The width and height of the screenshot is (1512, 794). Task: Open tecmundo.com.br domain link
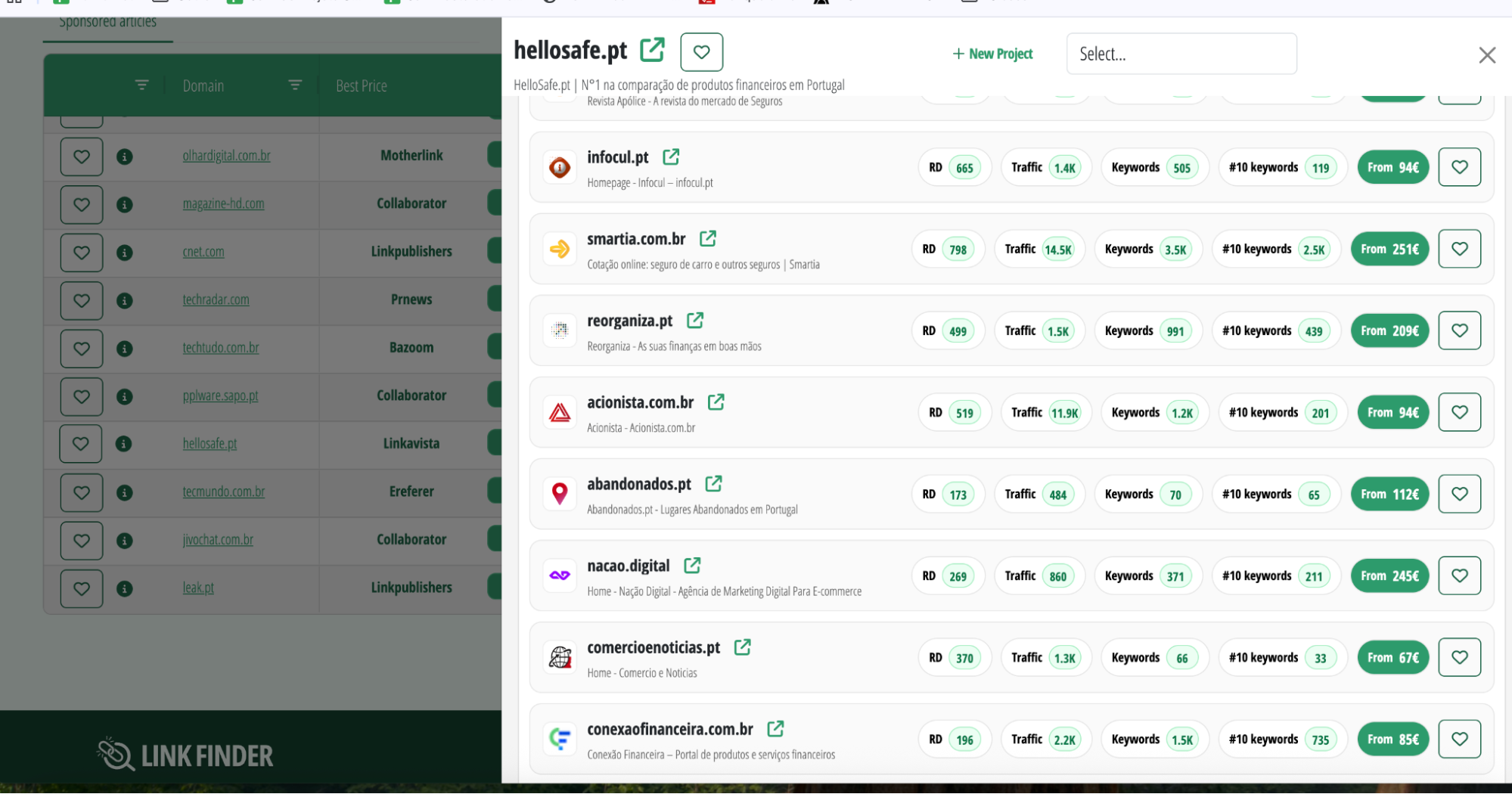click(223, 492)
